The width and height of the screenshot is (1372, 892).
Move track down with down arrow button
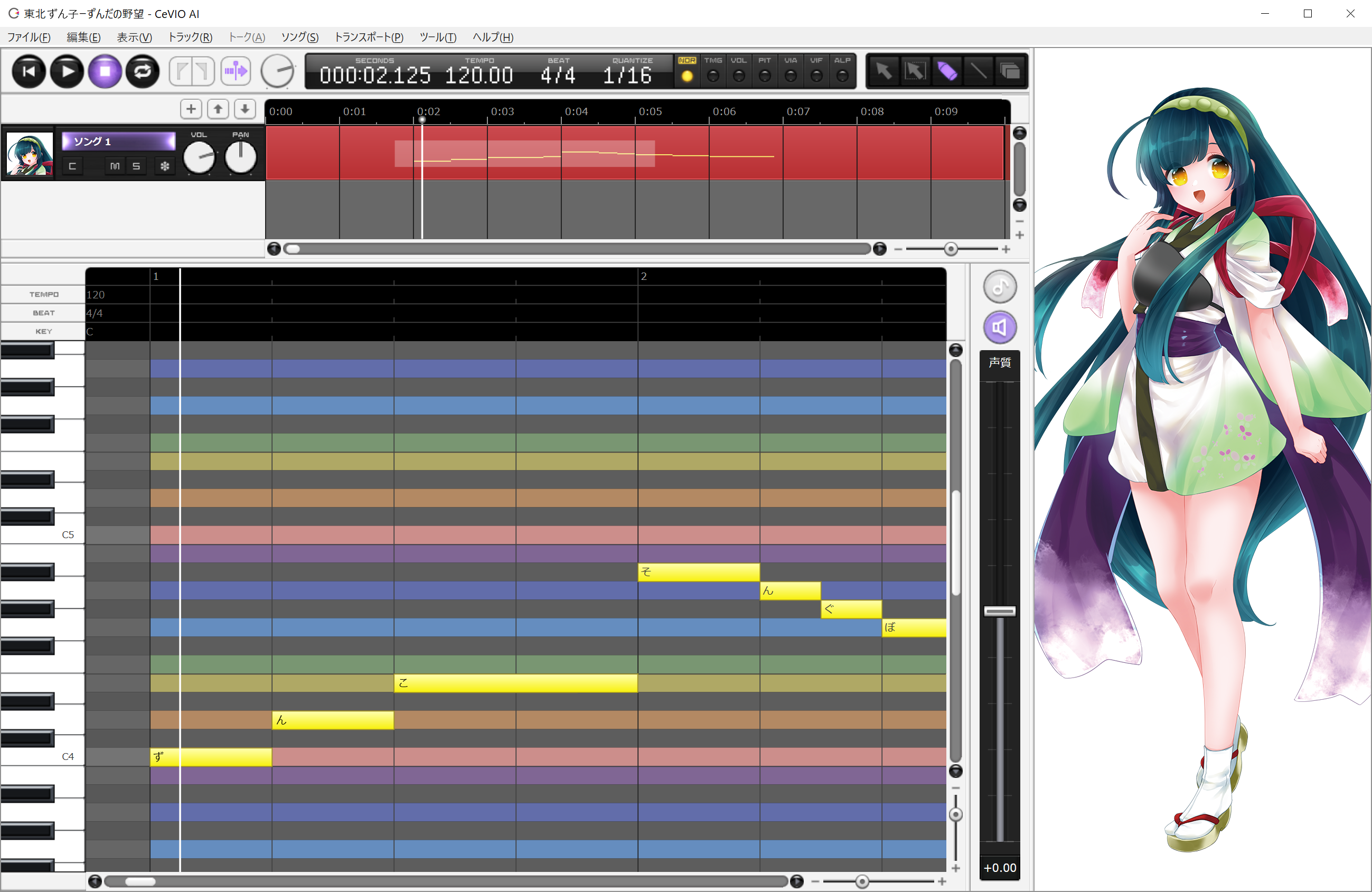point(245,109)
